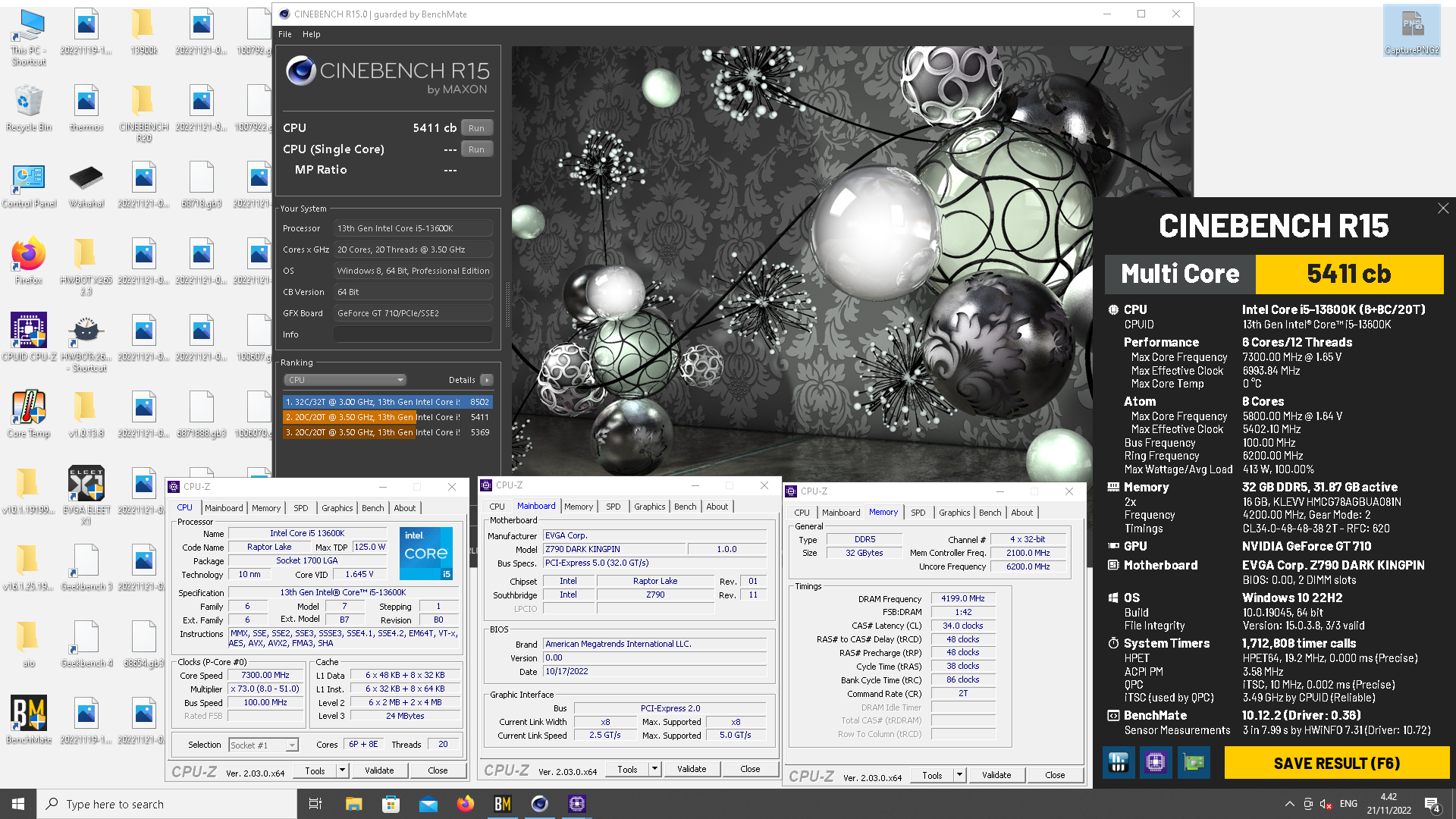Open the Cinebench Help menu
This screenshot has width=1456, height=819.
(312, 34)
